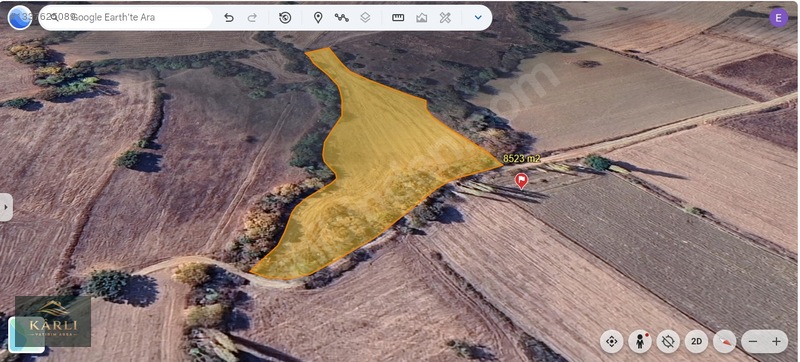Click the red flag placemark

[521, 181]
